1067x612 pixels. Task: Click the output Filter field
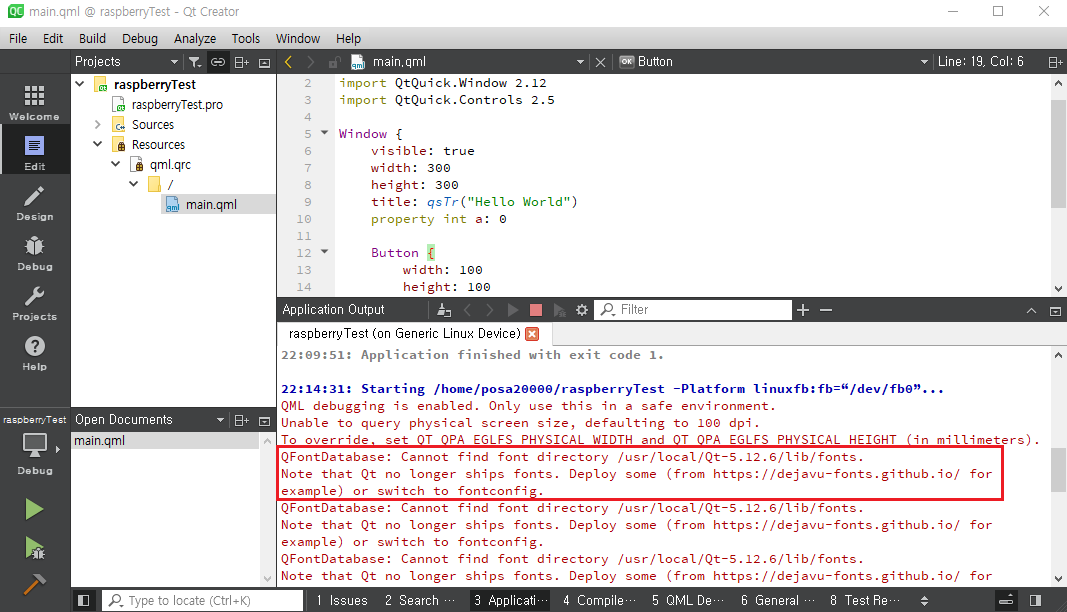693,310
